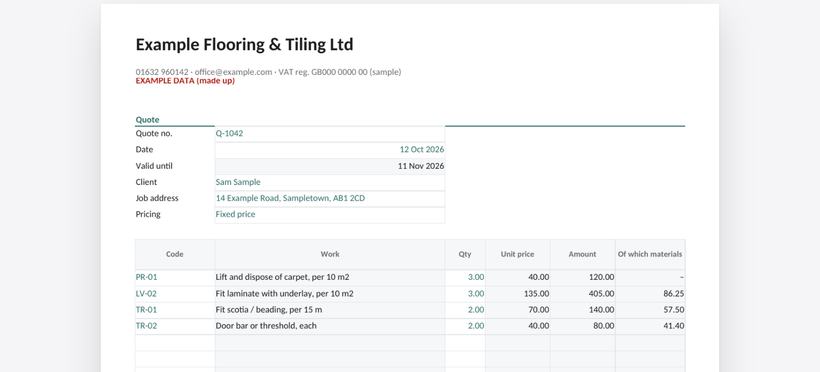This screenshot has width=820, height=372.
Task: Click the Unit price column header
Action: pyautogui.click(x=518, y=254)
